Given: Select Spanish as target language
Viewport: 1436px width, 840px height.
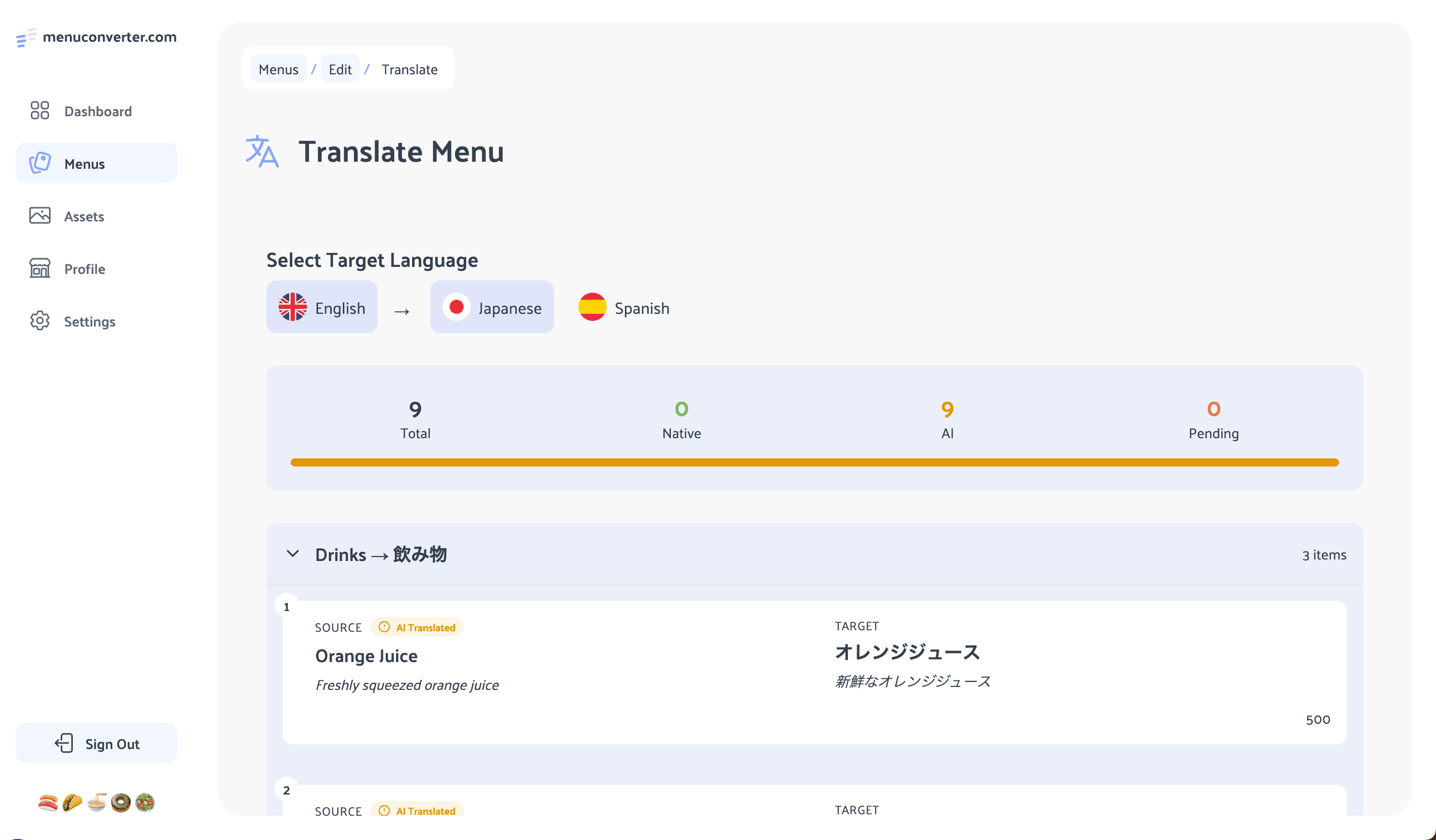Looking at the screenshot, I should 624,308.
